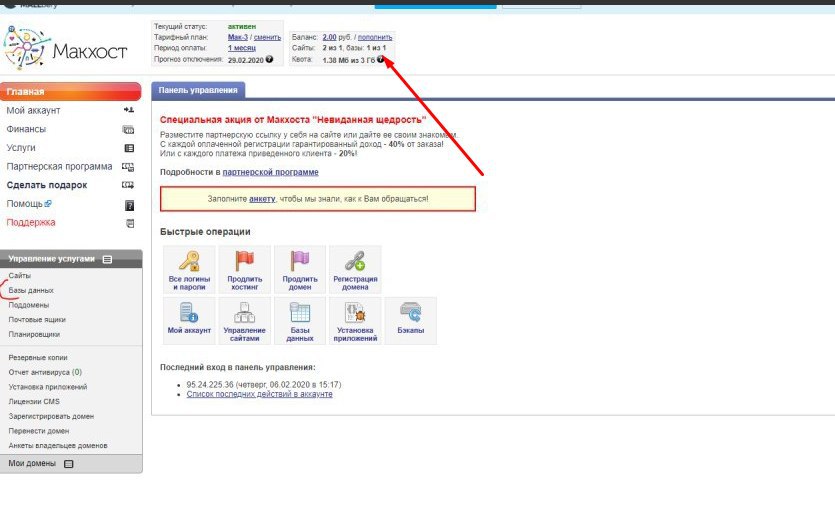Click the icon beside 'Партнерская программа'
The width and height of the screenshot is (835, 526).
tap(128, 167)
